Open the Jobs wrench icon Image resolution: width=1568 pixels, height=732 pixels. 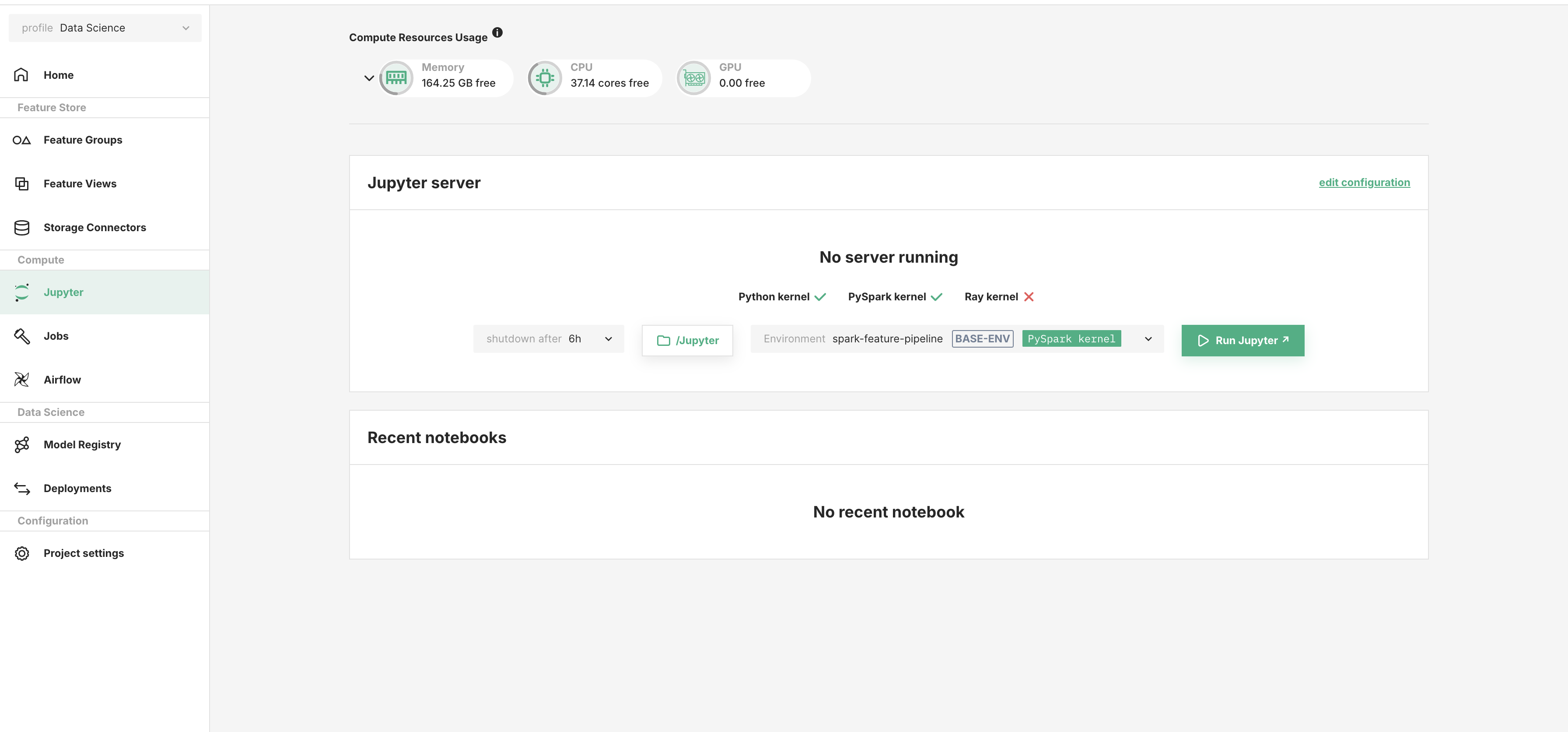click(22, 335)
